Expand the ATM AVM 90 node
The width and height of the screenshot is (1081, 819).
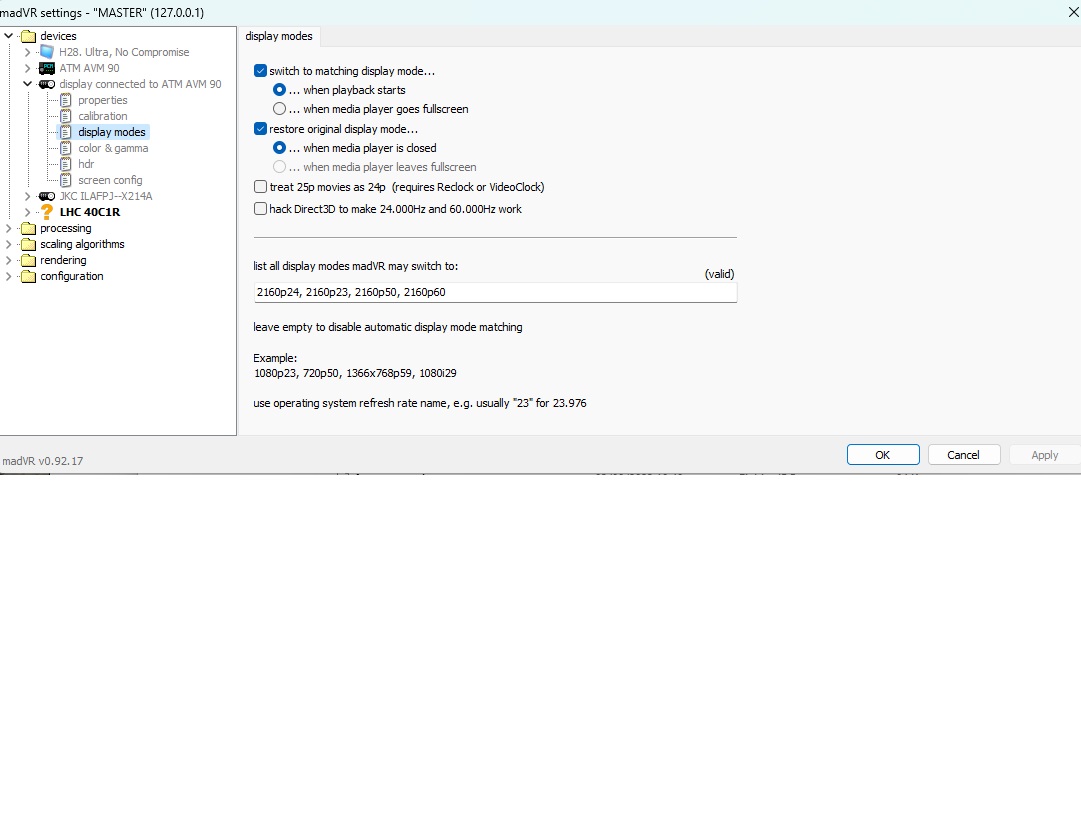[x=27, y=68]
